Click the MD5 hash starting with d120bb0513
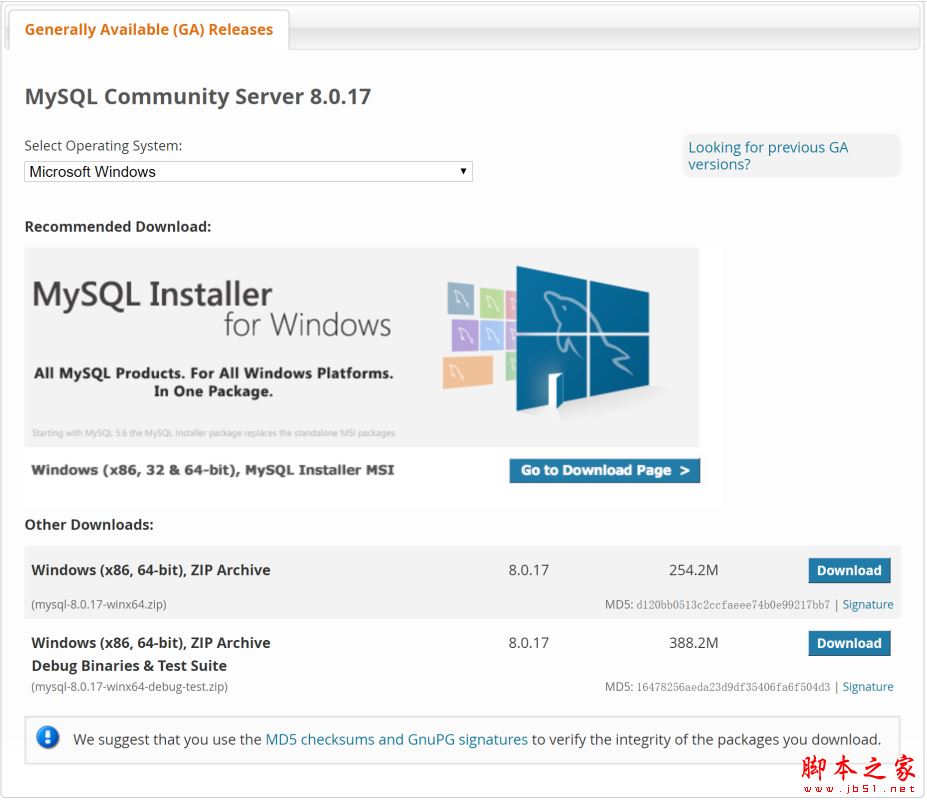927x800 pixels. 733,605
